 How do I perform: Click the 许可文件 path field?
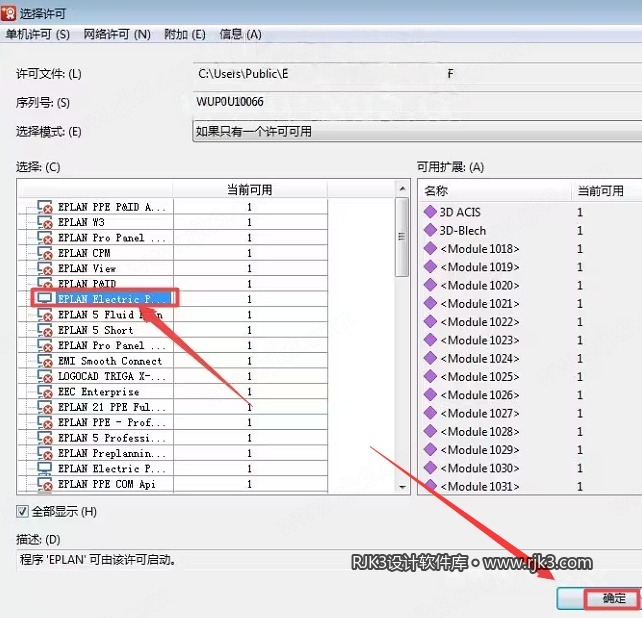[417, 74]
